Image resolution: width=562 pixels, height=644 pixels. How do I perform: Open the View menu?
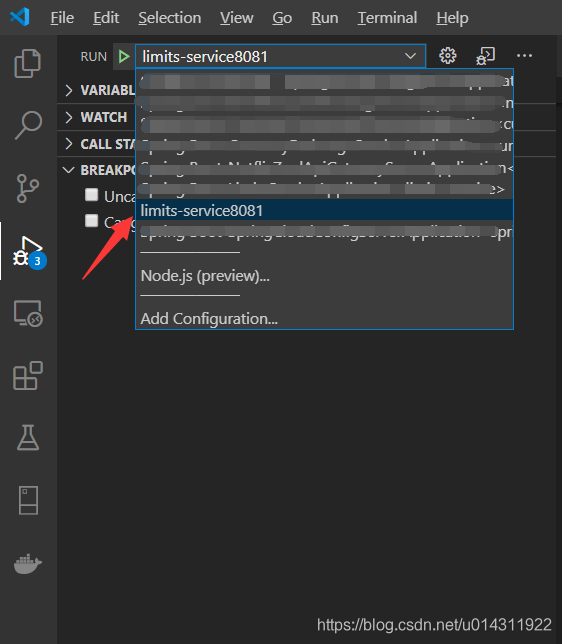tap(237, 18)
